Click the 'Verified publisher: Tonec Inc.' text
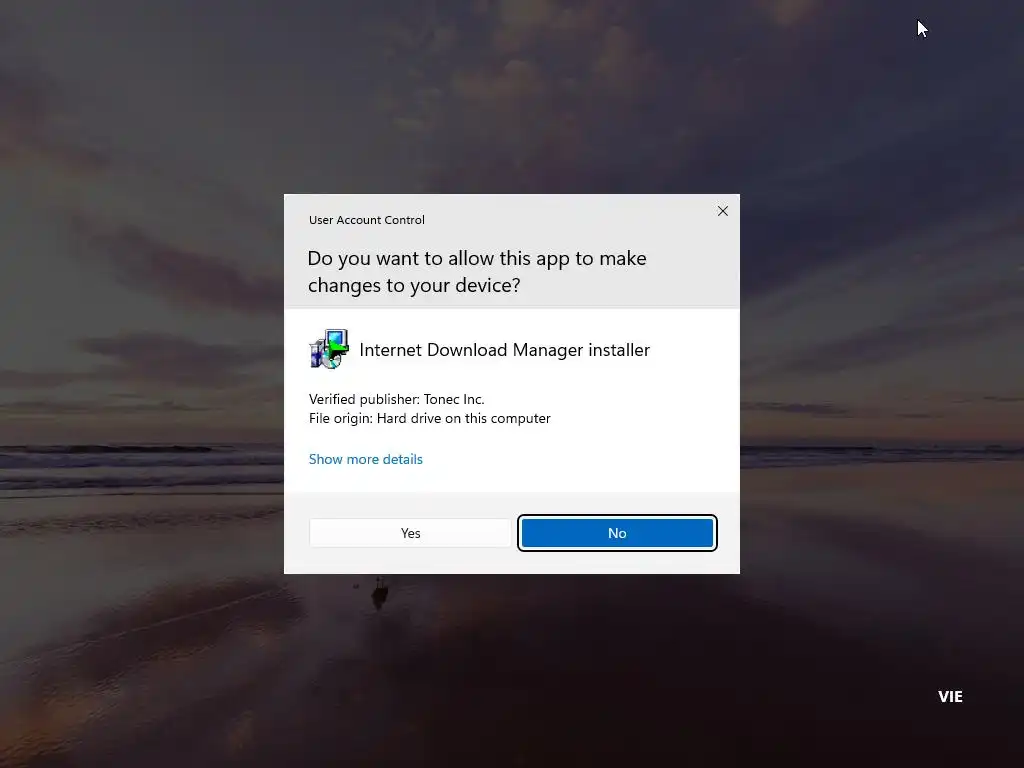Screen dimensions: 1024x768 (x=396, y=399)
